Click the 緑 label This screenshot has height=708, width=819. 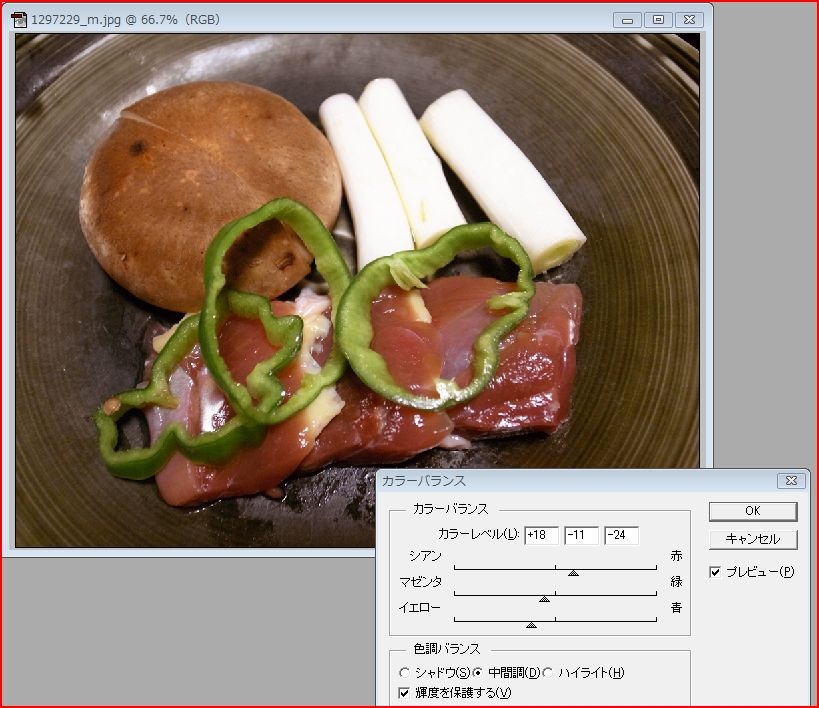coord(676,582)
